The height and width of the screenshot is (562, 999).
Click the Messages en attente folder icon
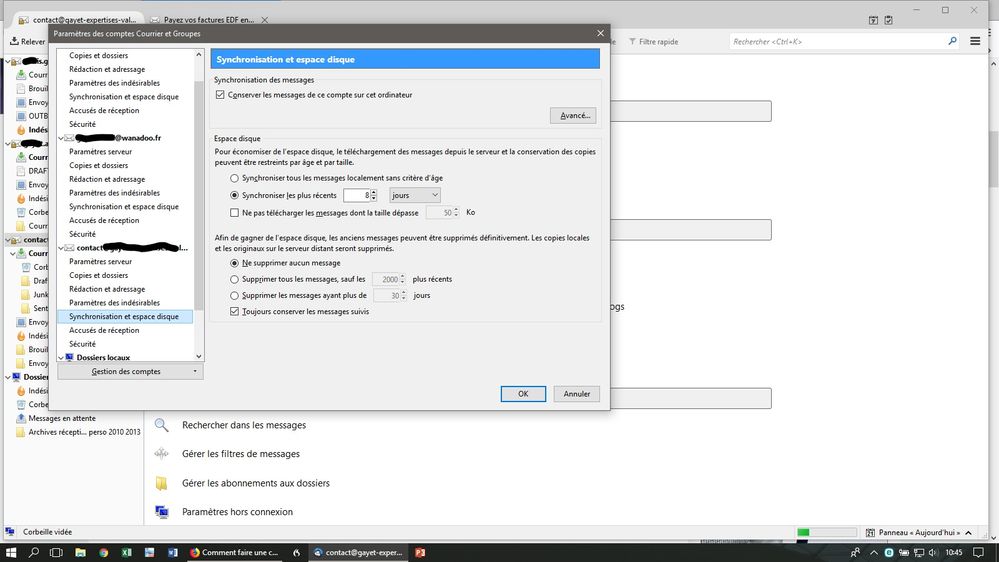click(21, 418)
